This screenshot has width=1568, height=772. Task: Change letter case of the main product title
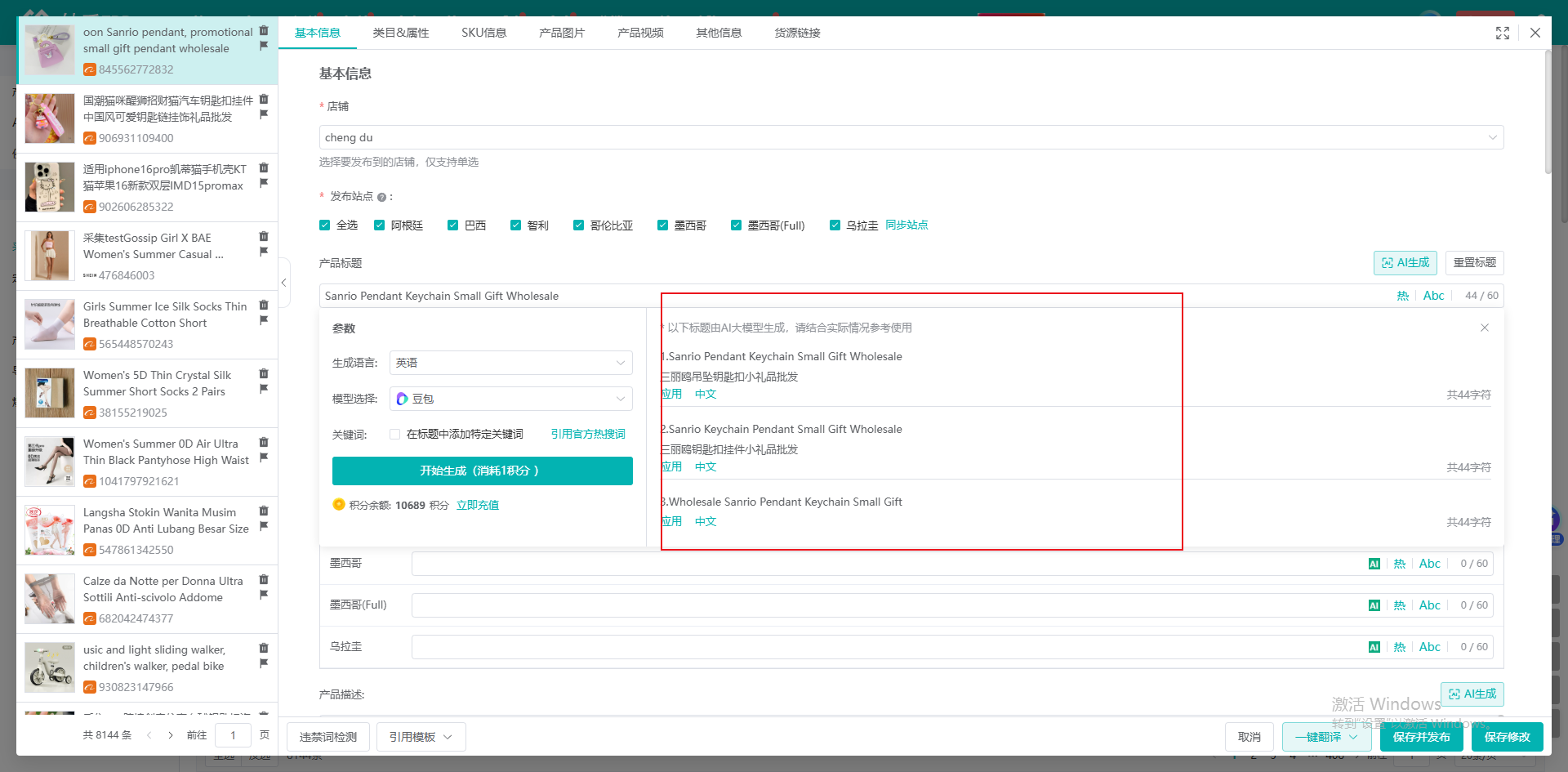[1433, 296]
